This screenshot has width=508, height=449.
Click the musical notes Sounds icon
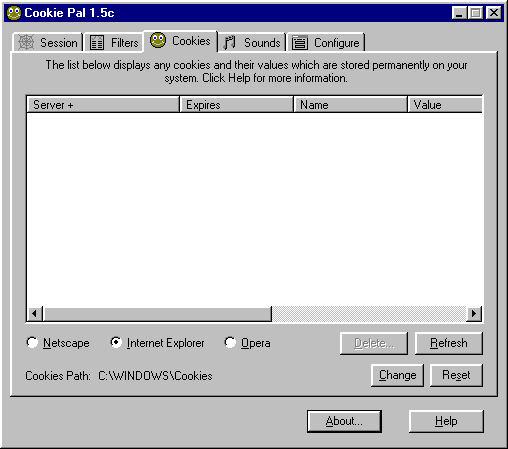229,43
